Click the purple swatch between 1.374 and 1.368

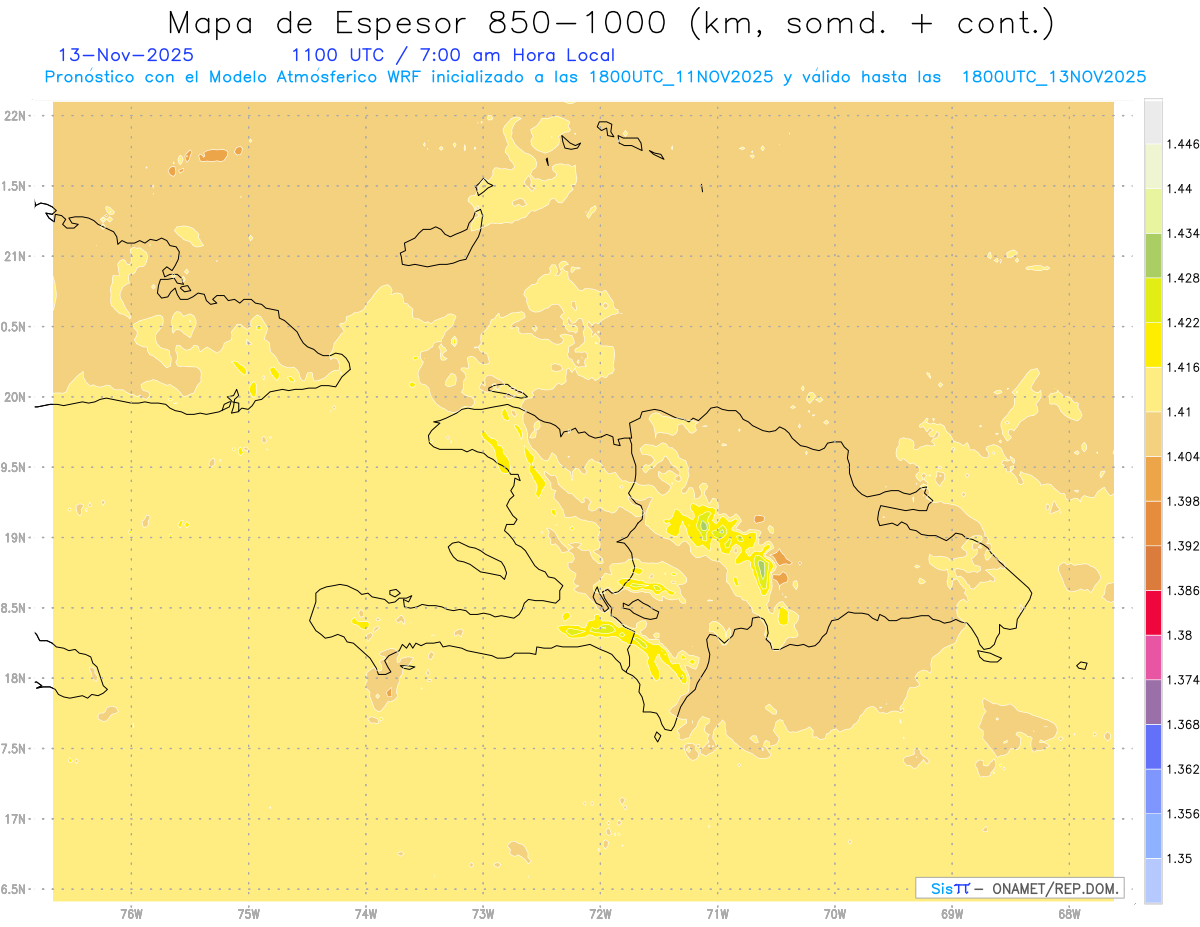click(1153, 702)
